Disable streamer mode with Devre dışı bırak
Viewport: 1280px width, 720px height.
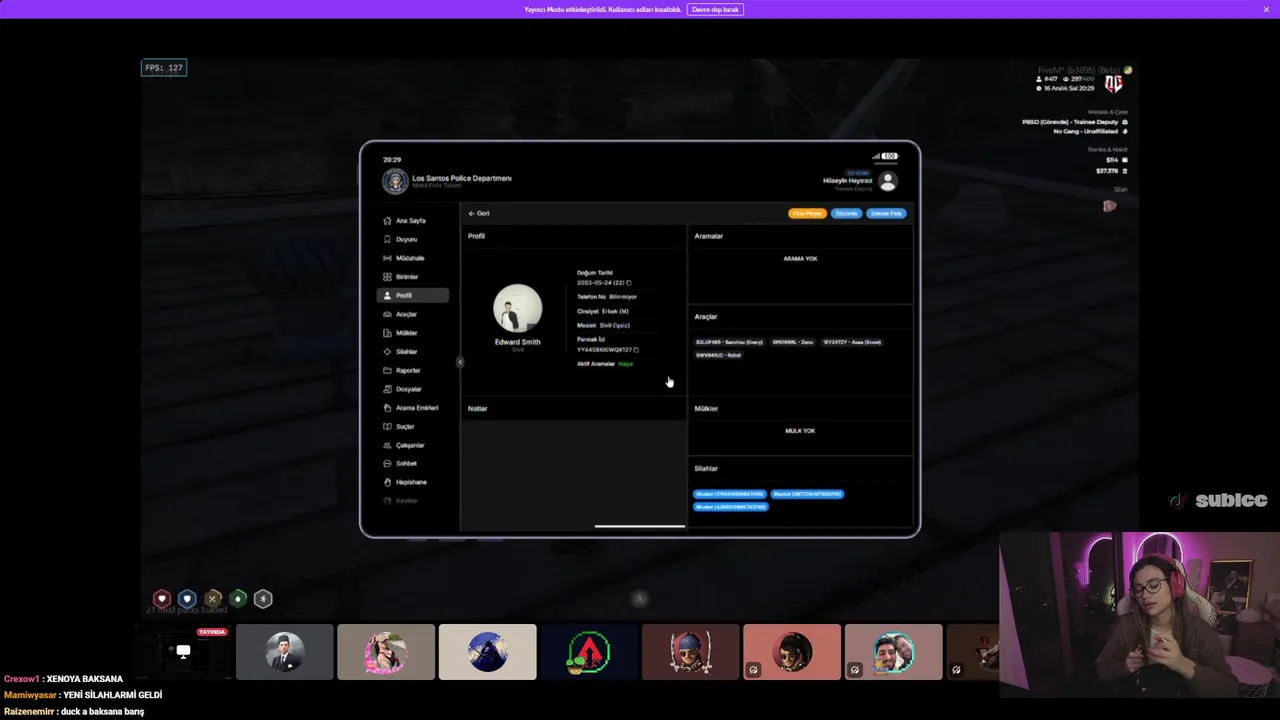point(715,9)
